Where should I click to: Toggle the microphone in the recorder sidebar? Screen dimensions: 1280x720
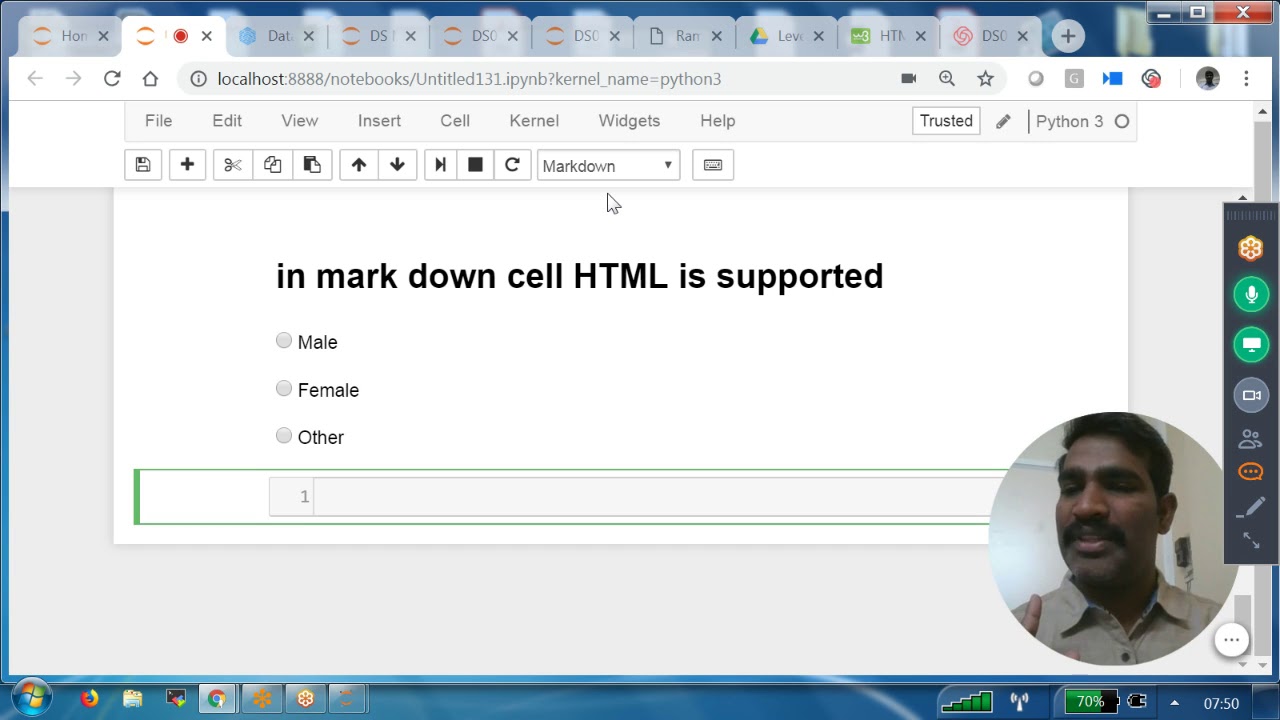pos(1251,295)
